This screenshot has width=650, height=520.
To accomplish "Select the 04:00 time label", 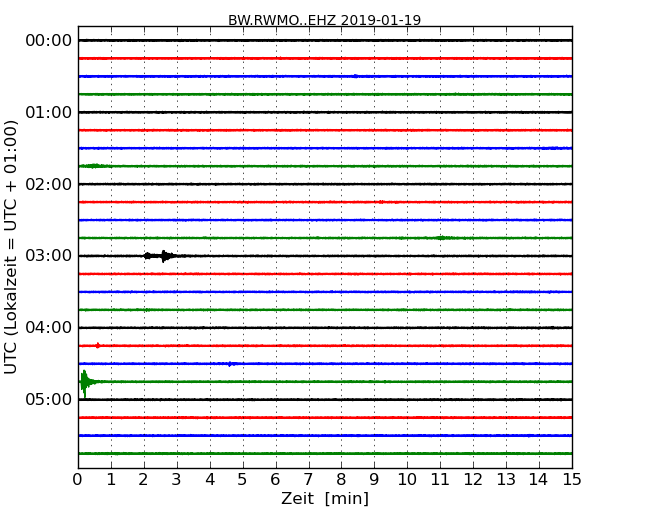I will [49, 328].
